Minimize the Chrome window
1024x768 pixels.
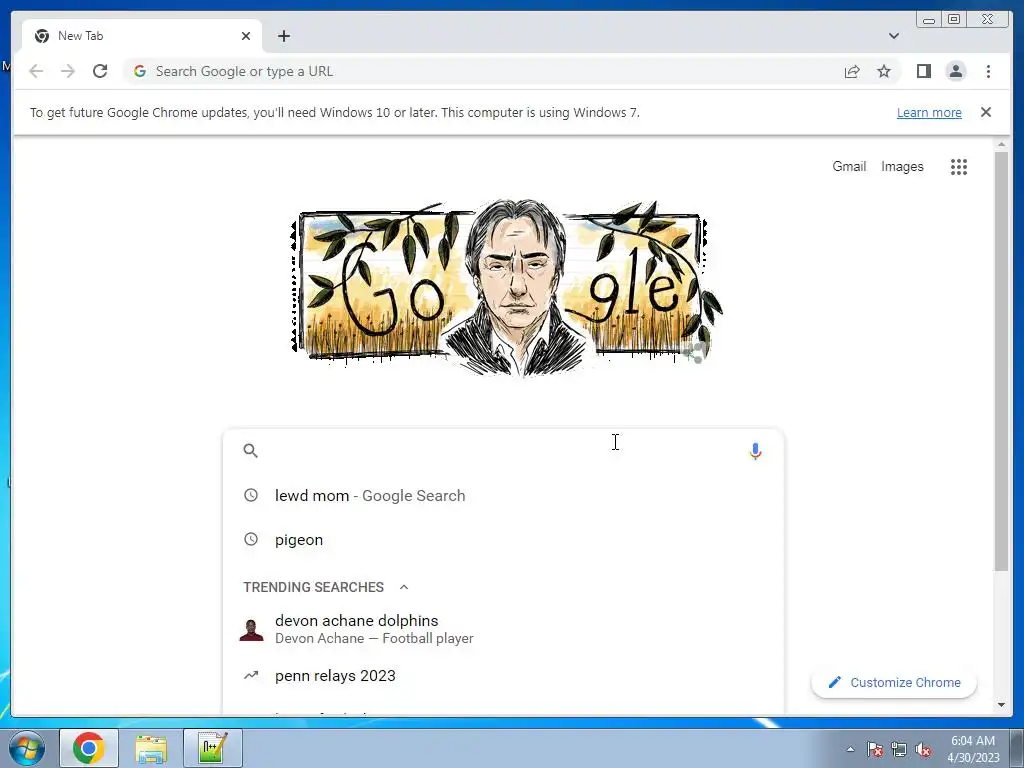click(929, 20)
